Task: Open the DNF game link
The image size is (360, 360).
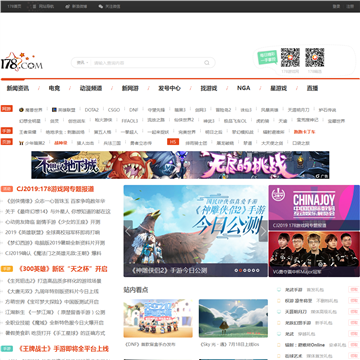Action: pyautogui.click(x=134, y=110)
